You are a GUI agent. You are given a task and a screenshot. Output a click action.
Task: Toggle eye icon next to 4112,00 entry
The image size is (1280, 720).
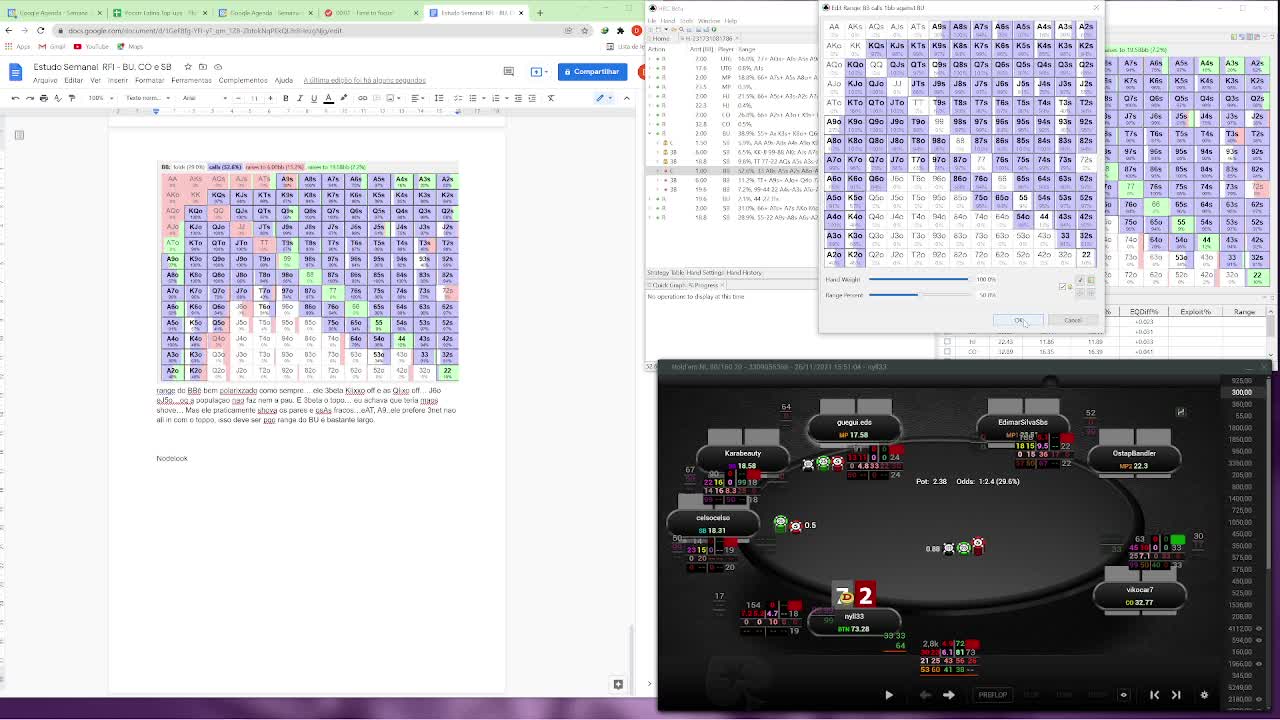[1259, 629]
